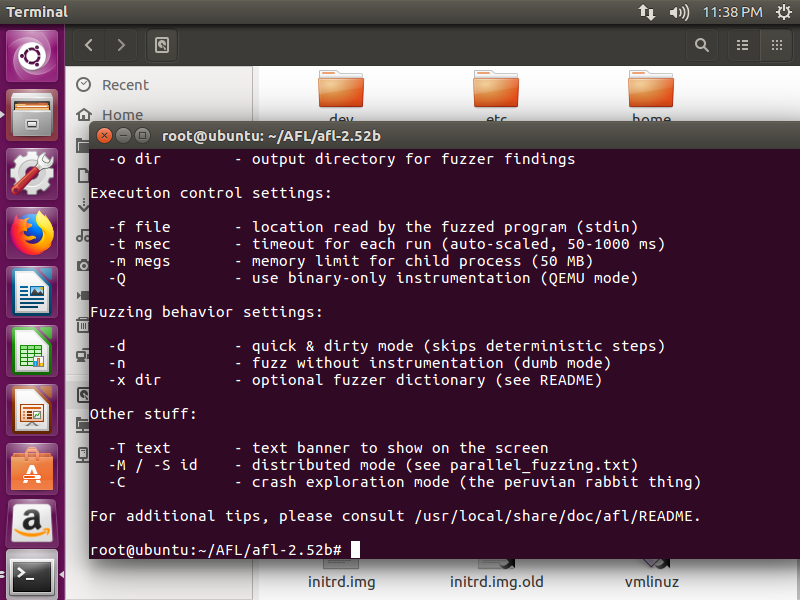
Task: Close the root@ubuntu terminal window
Action: coord(104,136)
